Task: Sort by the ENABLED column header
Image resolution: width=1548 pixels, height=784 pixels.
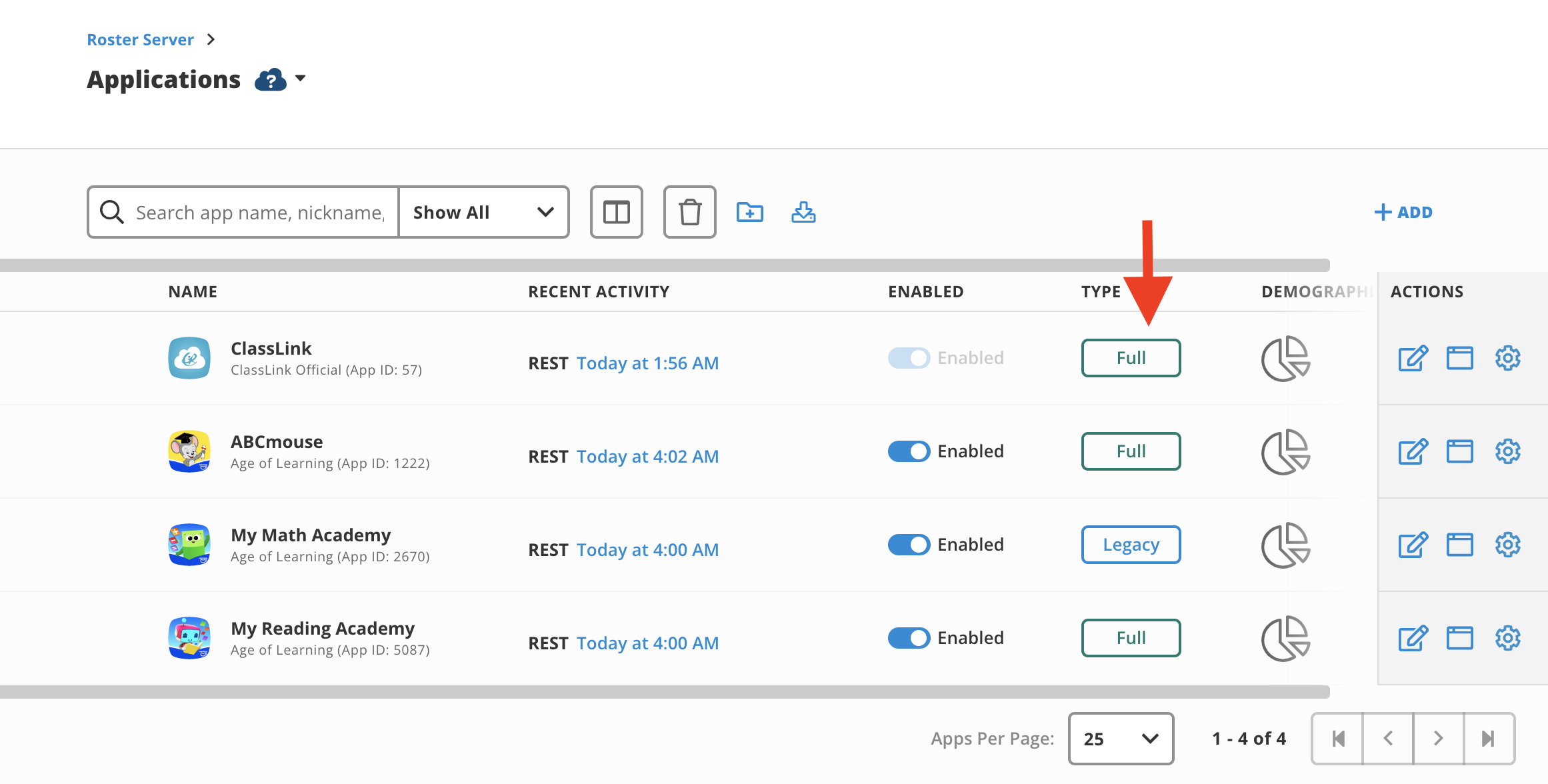Action: click(925, 291)
